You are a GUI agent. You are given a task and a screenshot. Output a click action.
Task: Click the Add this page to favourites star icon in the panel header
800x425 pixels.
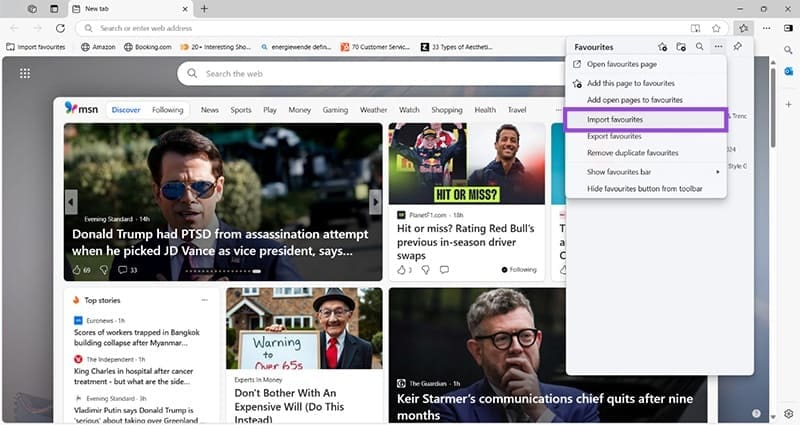click(662, 47)
